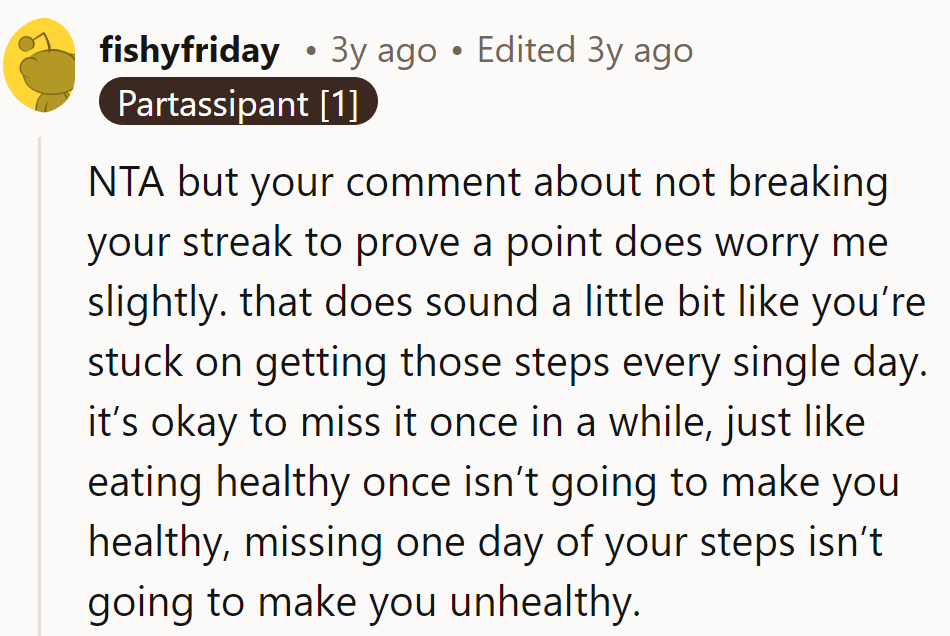This screenshot has width=950, height=636.
Task: Click the bullet separator before '3y ago'
Action: pyautogui.click(x=311, y=50)
